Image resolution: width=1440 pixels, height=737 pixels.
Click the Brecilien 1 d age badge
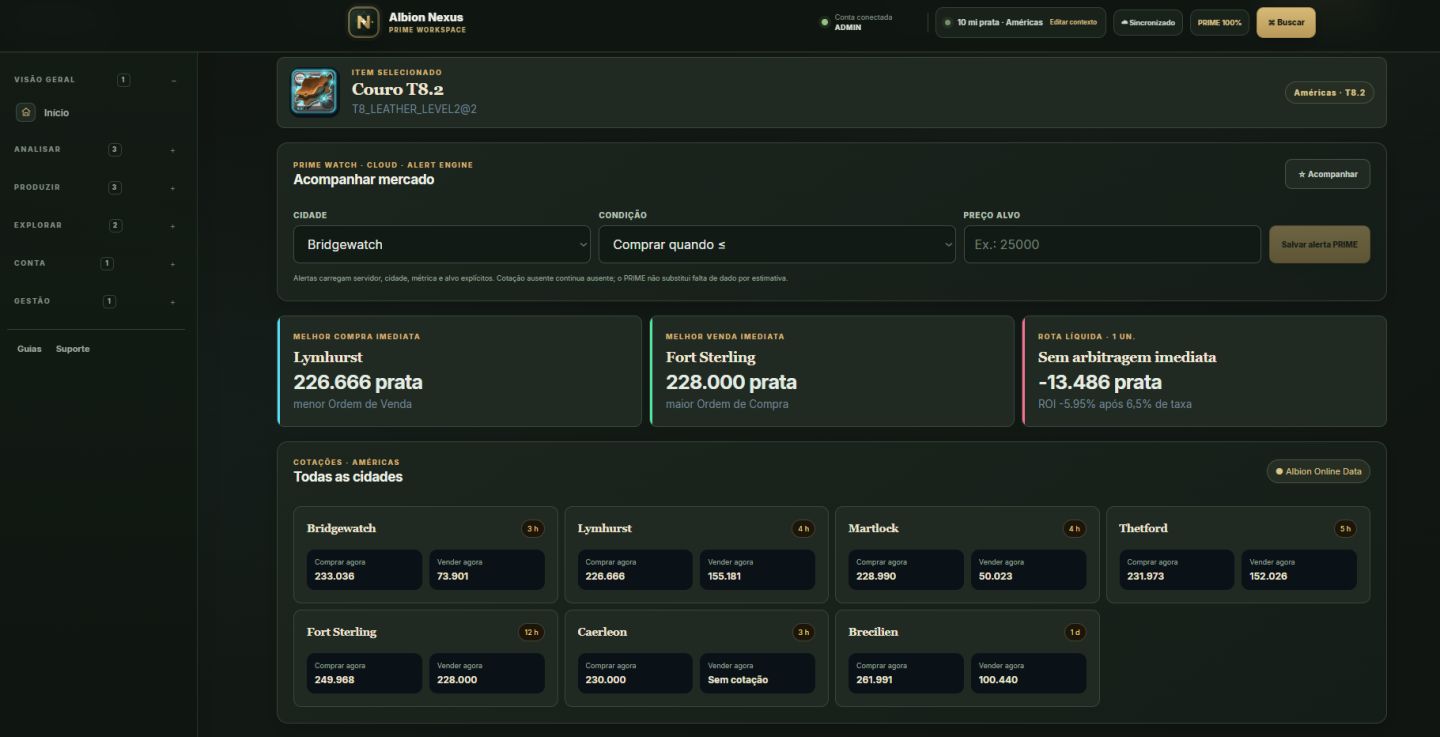click(1075, 632)
